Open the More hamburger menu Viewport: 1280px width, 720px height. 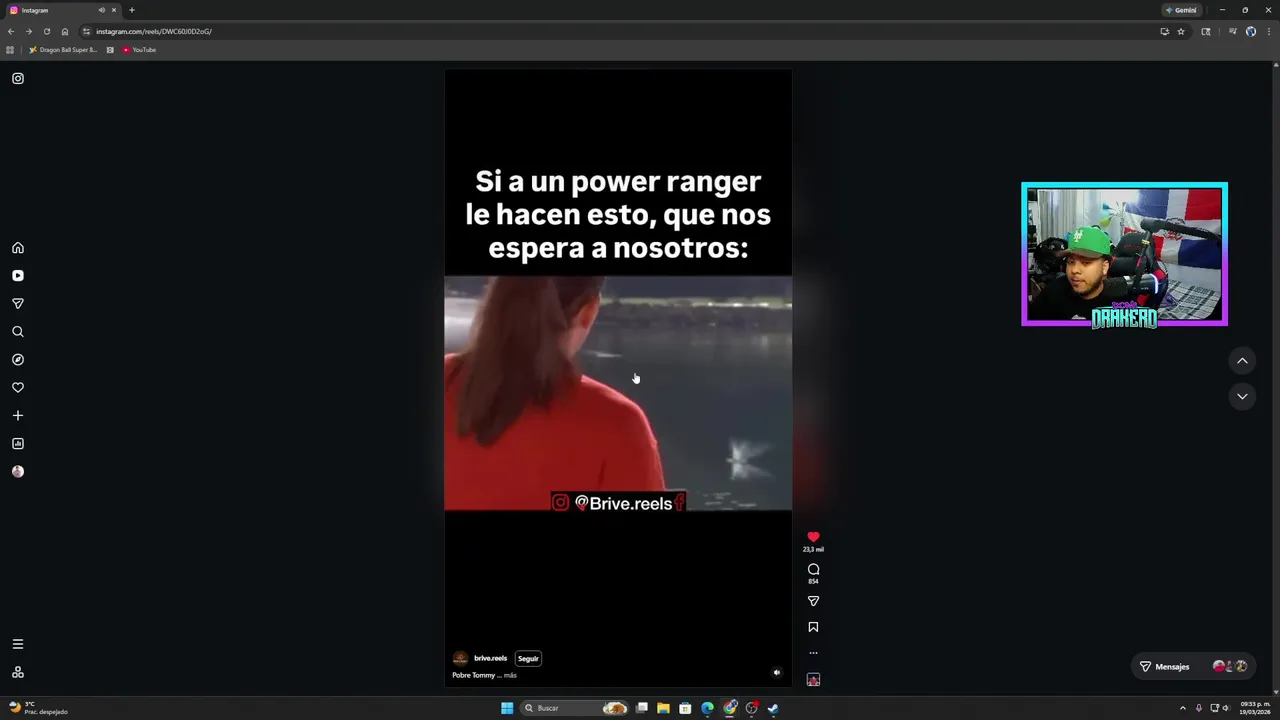[x=18, y=644]
